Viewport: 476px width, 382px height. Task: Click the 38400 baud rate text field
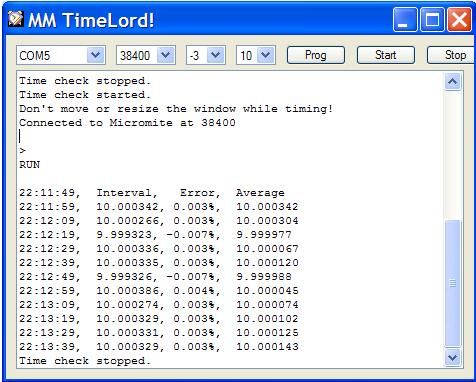pos(137,55)
